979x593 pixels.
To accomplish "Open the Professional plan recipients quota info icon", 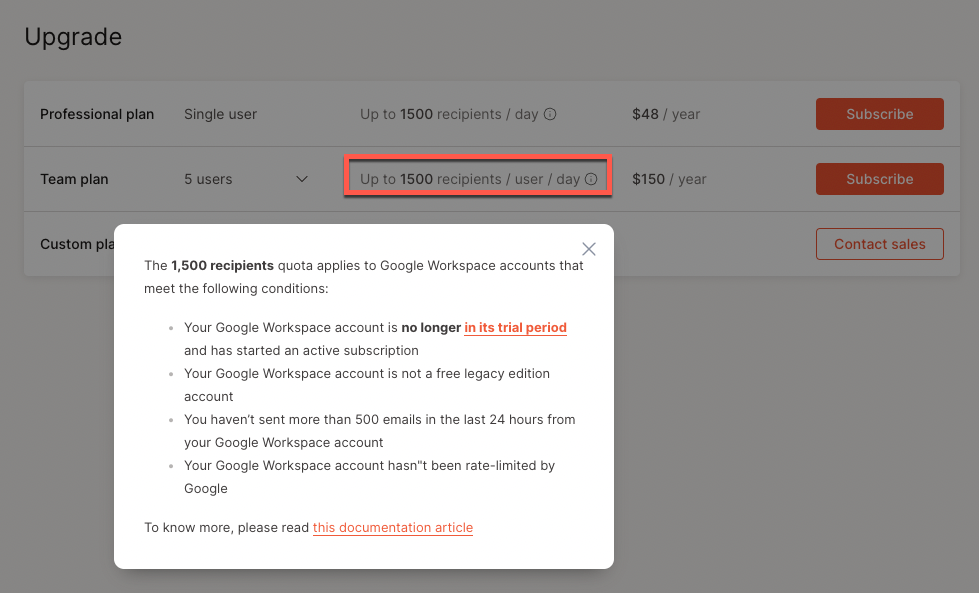I will tap(548, 114).
